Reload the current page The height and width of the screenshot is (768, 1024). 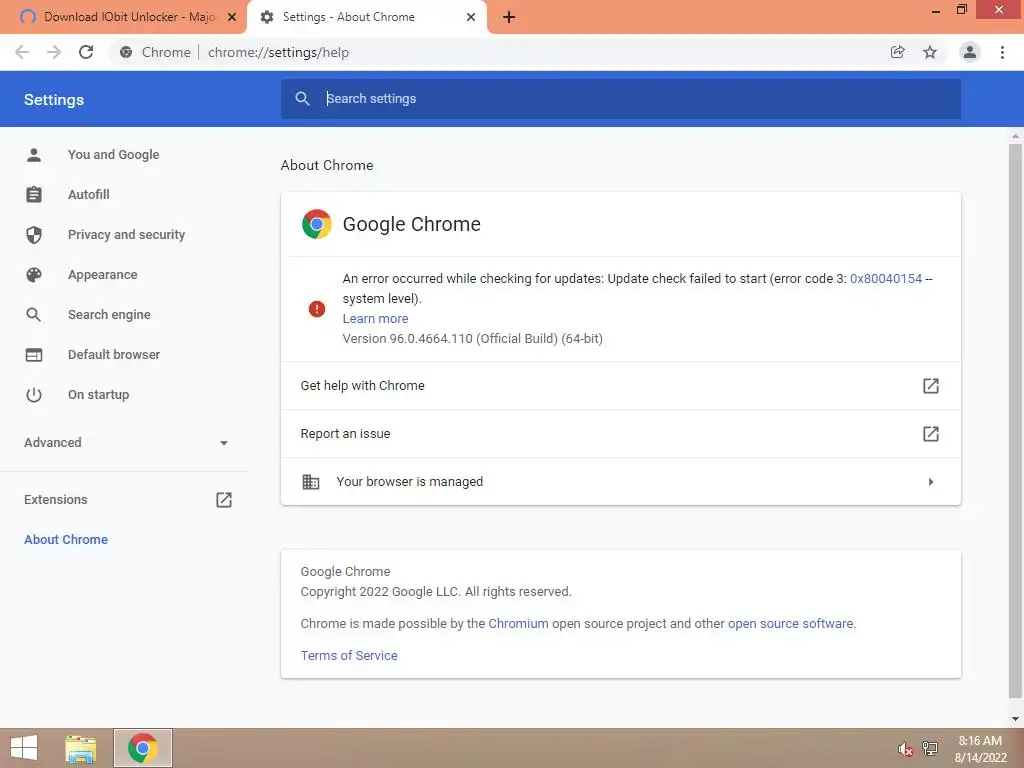tap(86, 52)
